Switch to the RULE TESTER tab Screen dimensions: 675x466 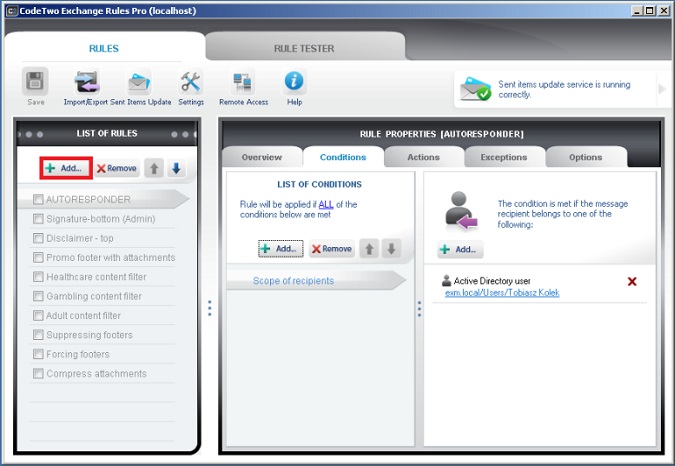click(304, 48)
